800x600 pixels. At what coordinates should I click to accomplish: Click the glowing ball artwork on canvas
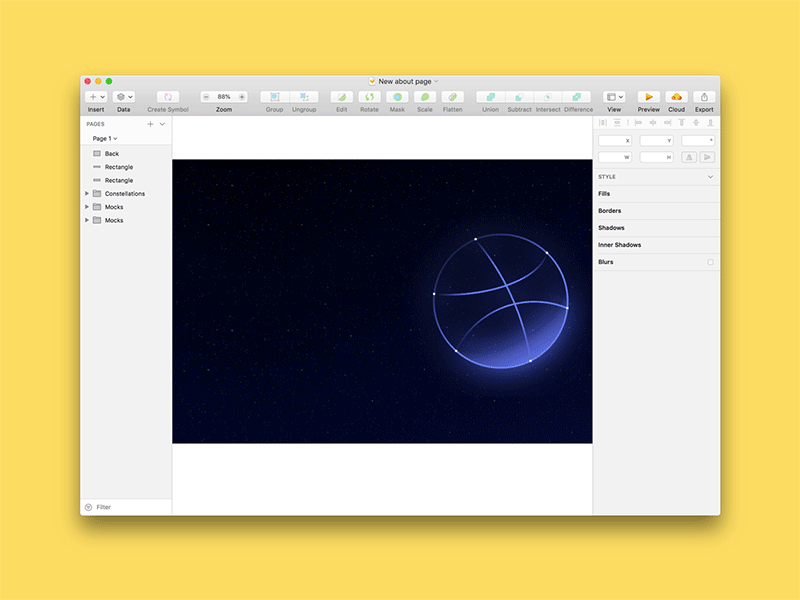point(501,301)
